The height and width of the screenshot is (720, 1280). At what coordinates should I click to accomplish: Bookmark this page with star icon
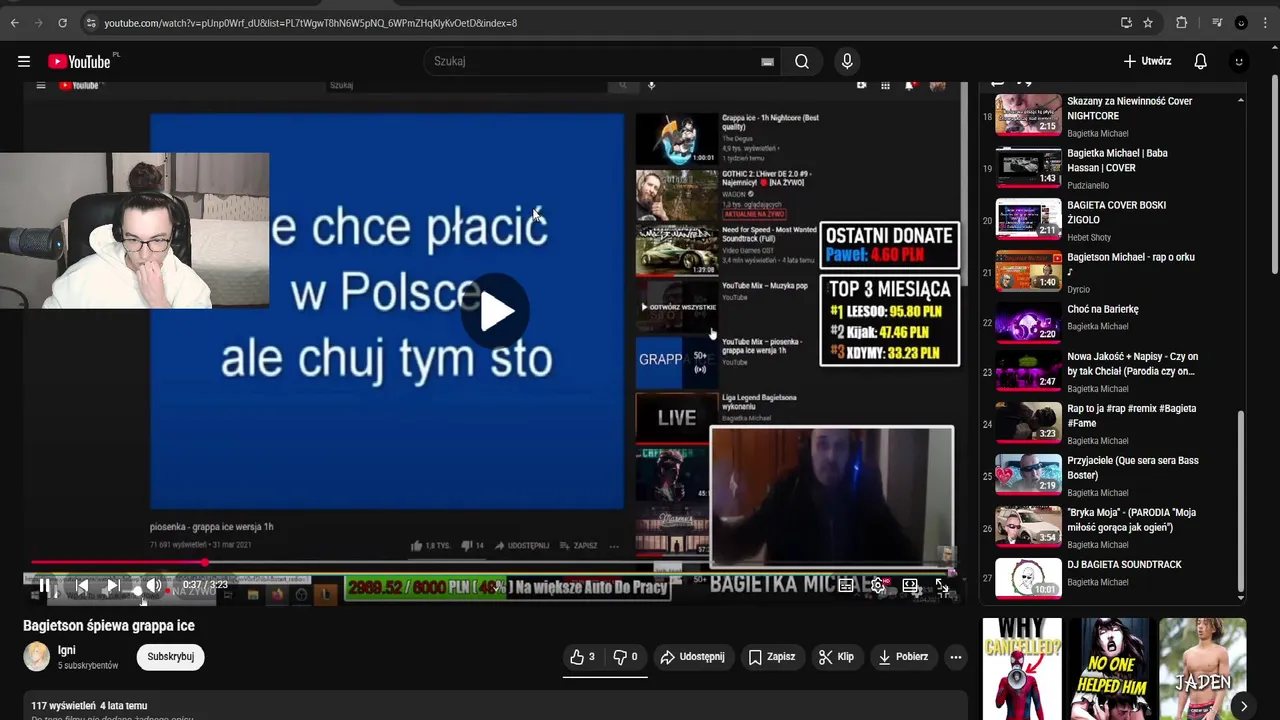pos(1148,23)
